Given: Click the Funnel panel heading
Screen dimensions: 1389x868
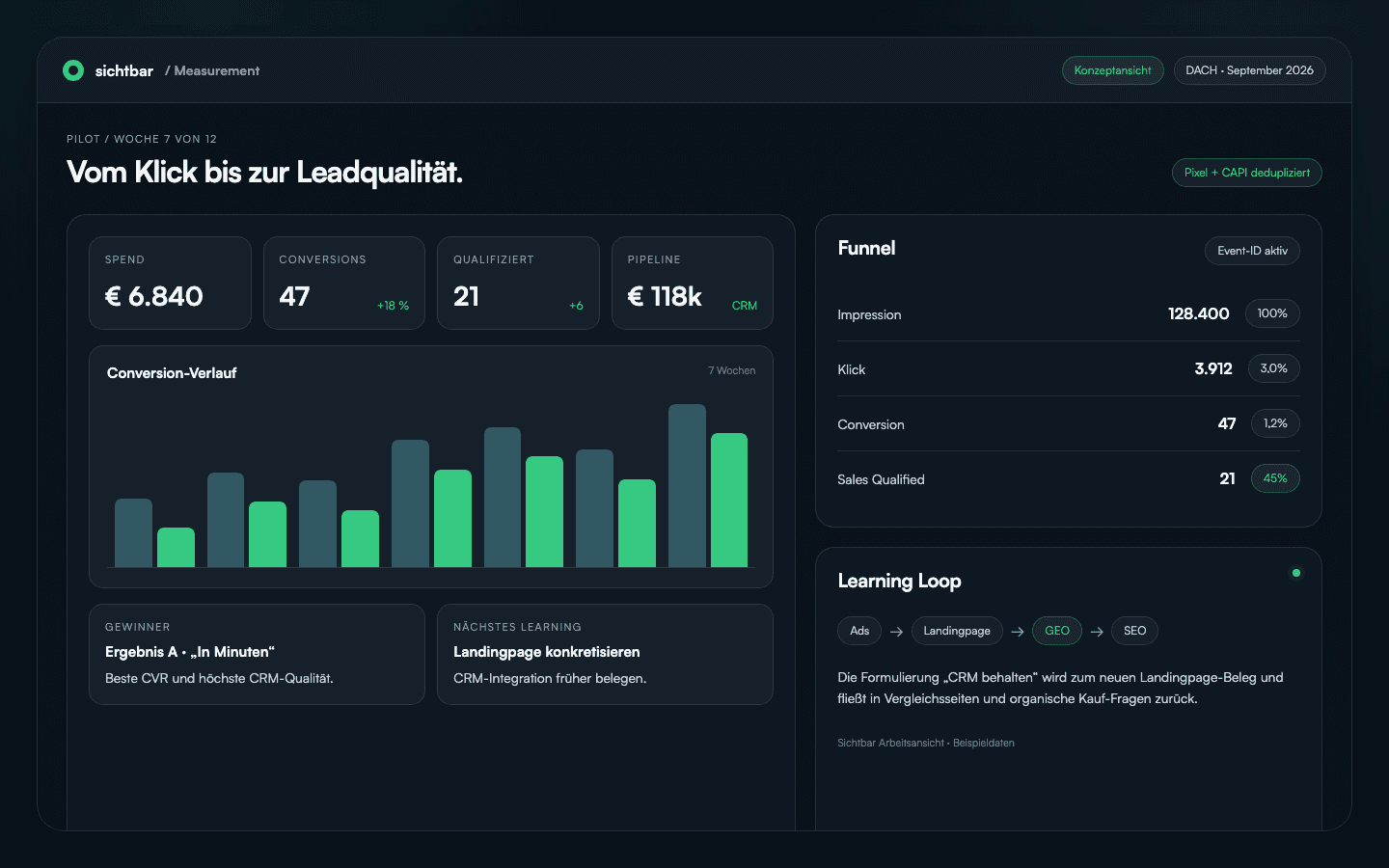Looking at the screenshot, I should click(866, 248).
